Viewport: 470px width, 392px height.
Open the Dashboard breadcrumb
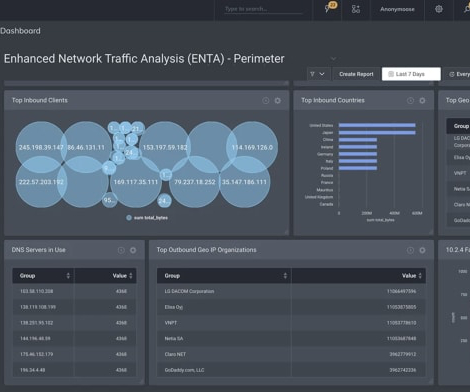click(x=20, y=31)
